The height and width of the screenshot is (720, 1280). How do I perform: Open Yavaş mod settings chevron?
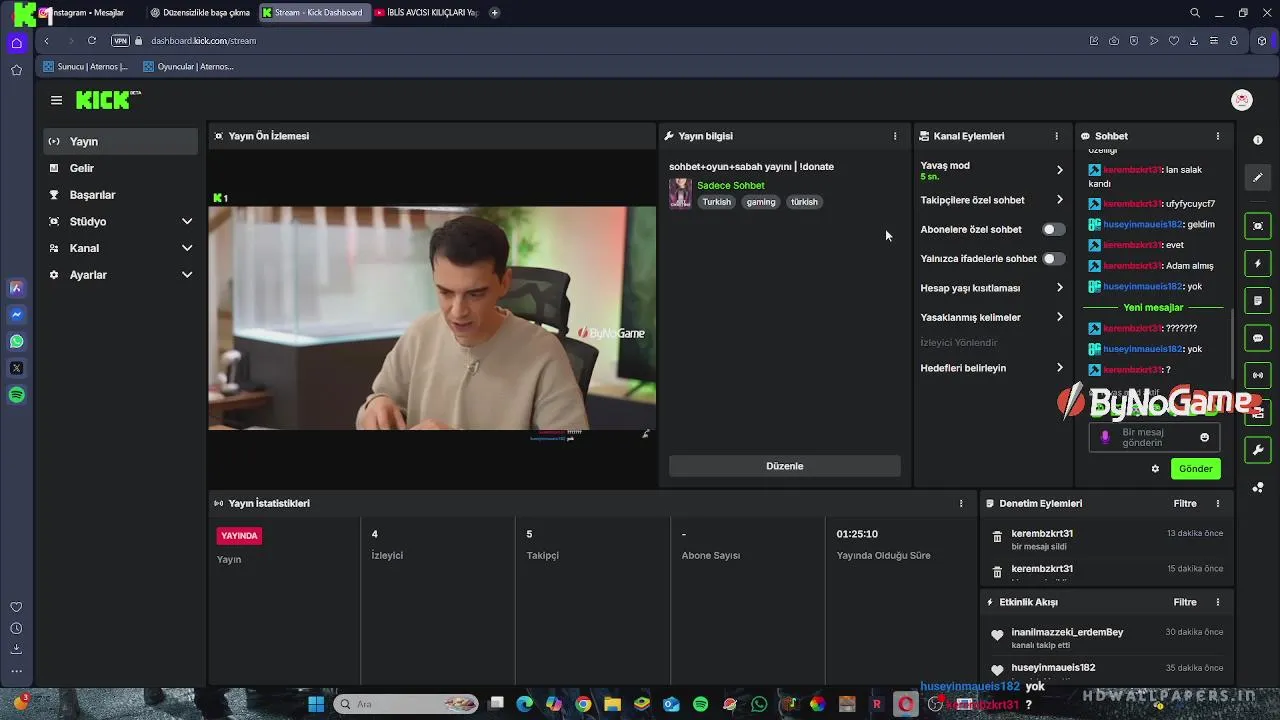pos(1060,170)
